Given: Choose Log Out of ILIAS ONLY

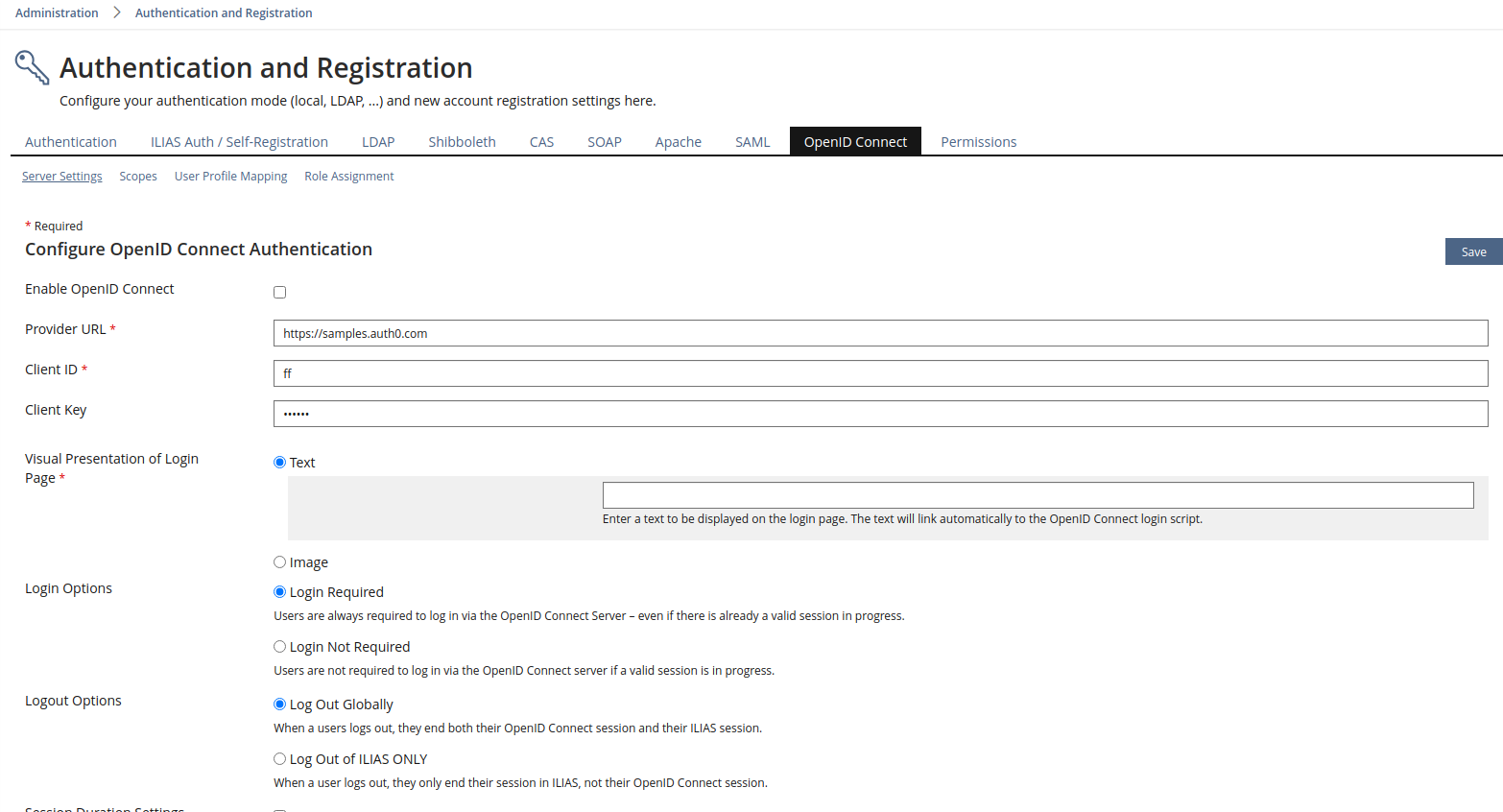Looking at the screenshot, I should click(x=280, y=759).
